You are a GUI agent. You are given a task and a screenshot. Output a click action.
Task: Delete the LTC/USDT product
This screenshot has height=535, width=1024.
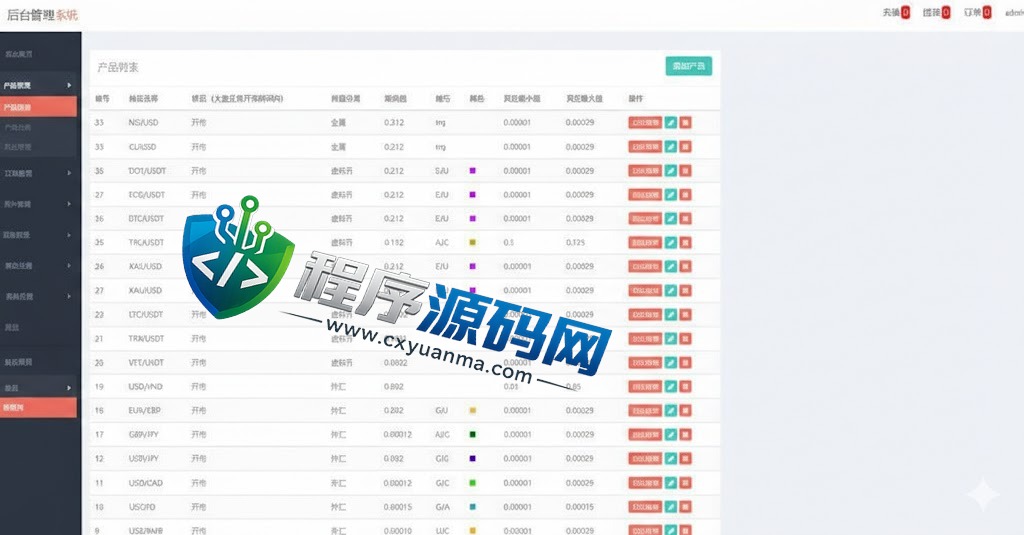[685, 314]
